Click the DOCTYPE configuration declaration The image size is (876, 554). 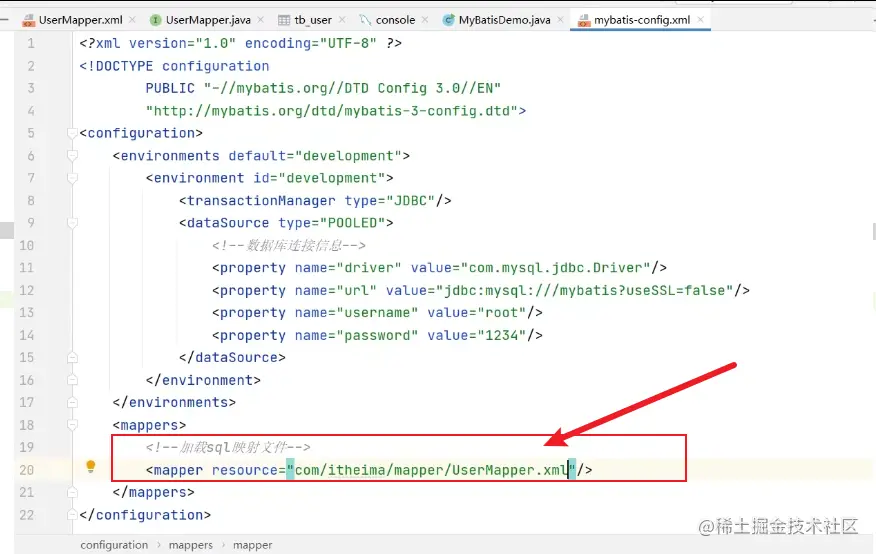pyautogui.click(x=174, y=66)
